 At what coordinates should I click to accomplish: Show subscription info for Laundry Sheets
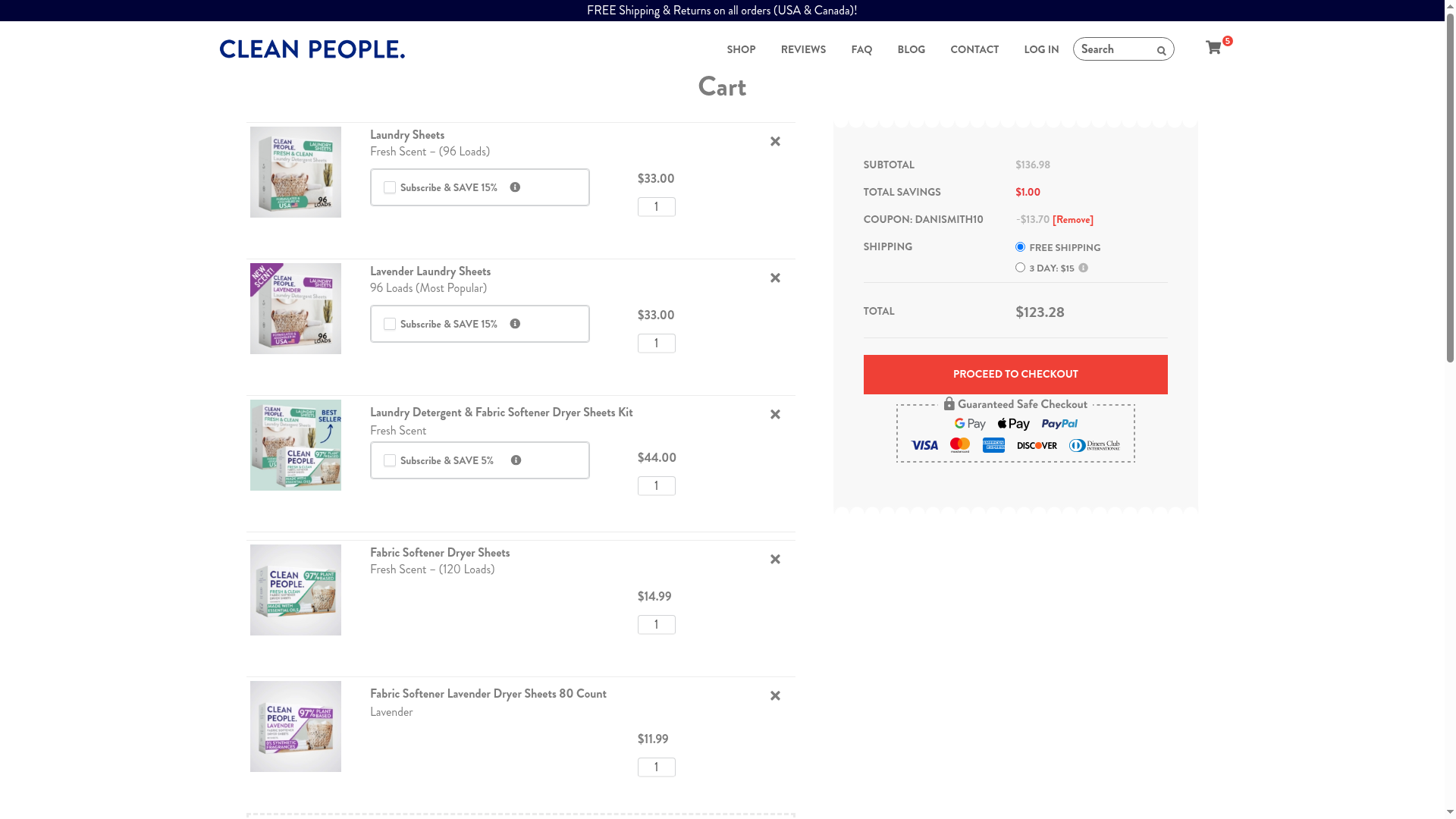click(x=515, y=187)
